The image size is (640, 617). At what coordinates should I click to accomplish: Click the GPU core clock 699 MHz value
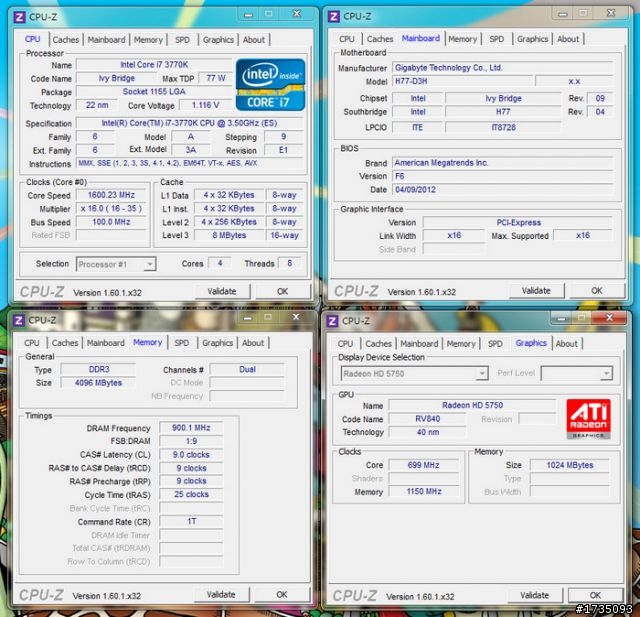[x=423, y=465]
